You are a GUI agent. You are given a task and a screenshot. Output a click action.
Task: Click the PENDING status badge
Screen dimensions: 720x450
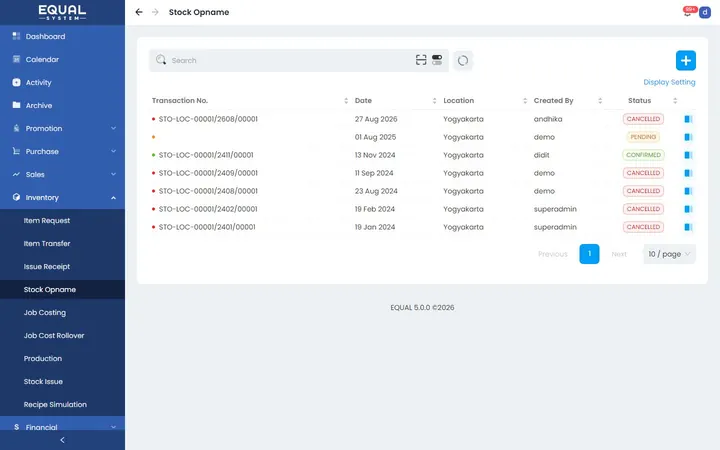tap(643, 137)
